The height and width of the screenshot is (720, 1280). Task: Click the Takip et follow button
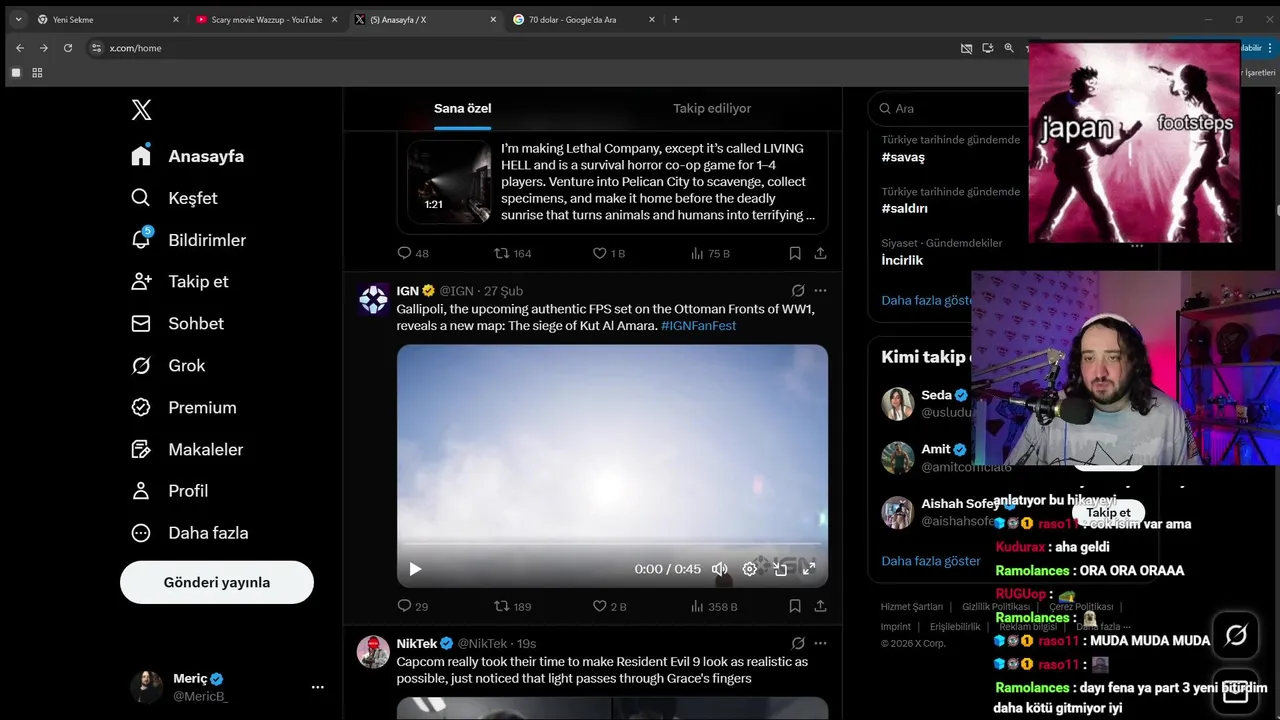(x=1108, y=512)
